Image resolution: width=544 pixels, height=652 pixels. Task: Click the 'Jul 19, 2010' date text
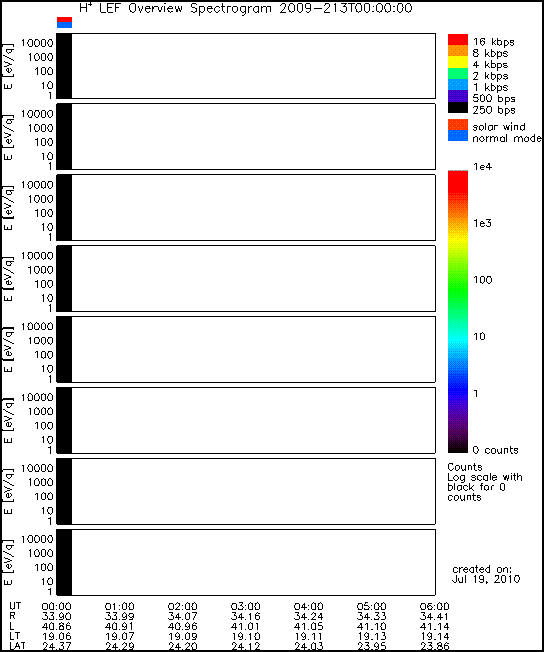[x=486, y=579]
